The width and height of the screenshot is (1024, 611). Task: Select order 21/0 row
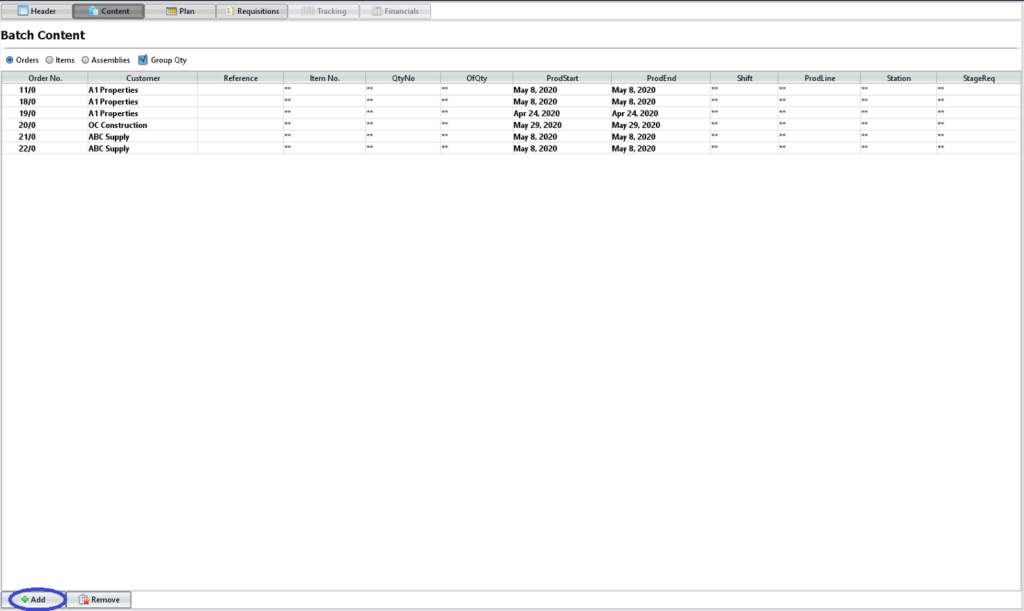pyautogui.click(x=511, y=137)
